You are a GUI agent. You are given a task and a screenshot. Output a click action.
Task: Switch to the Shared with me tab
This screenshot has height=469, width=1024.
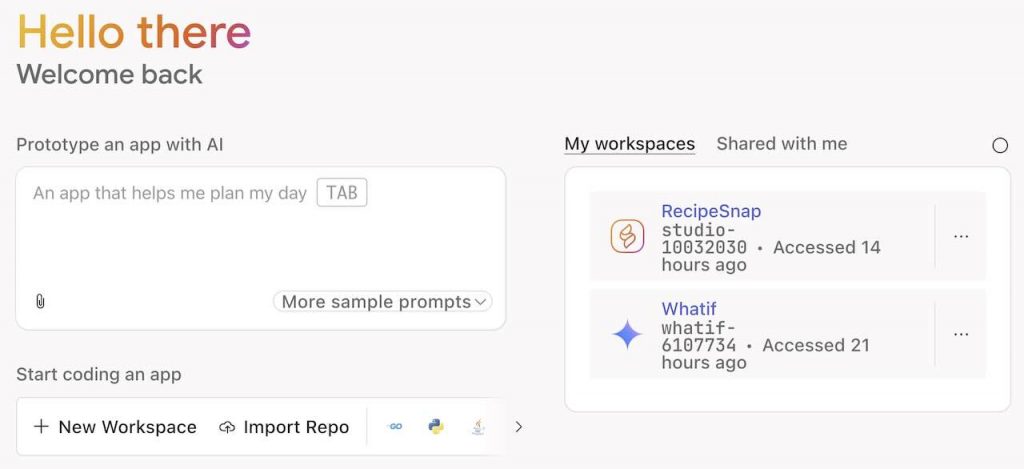tap(782, 144)
